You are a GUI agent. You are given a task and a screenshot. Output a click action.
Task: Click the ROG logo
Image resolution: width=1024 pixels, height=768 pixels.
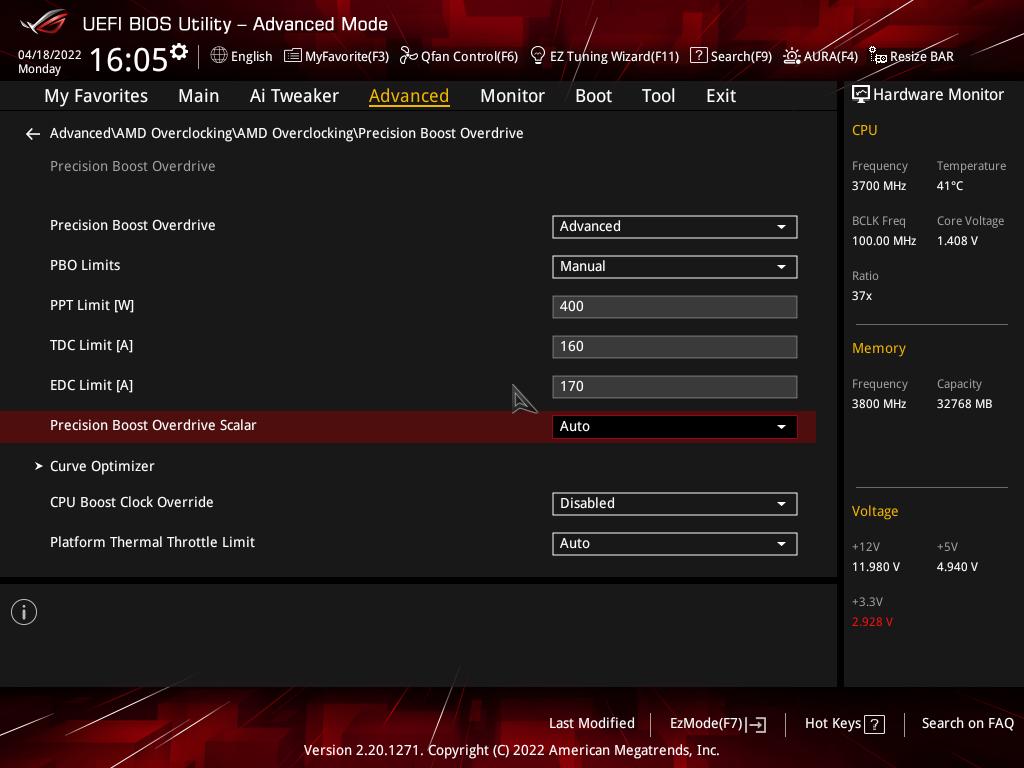[x=44, y=23]
